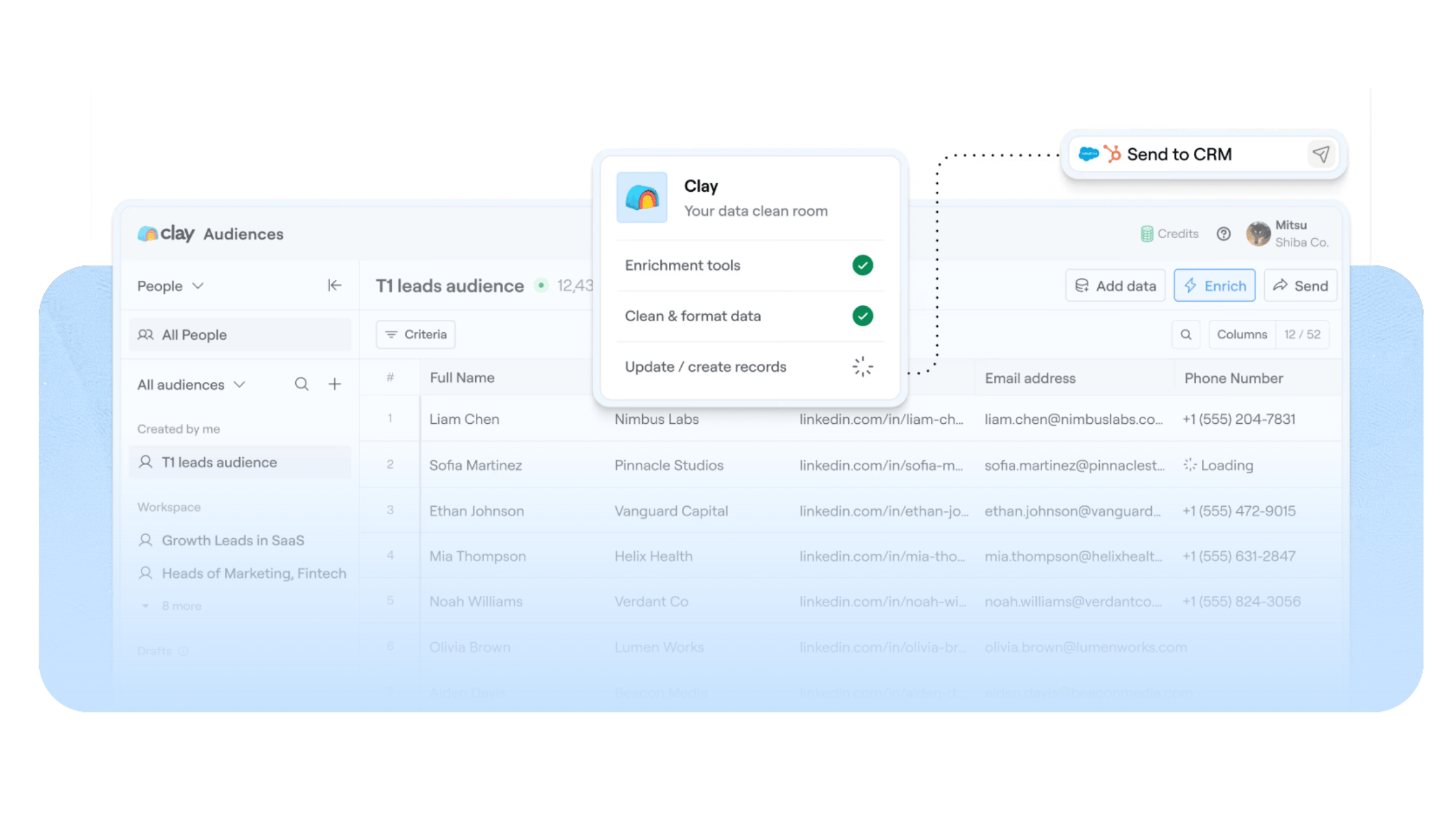Viewport: 1456px width, 819px height.
Task: Toggle Clean & format data checkmark
Action: click(863, 316)
